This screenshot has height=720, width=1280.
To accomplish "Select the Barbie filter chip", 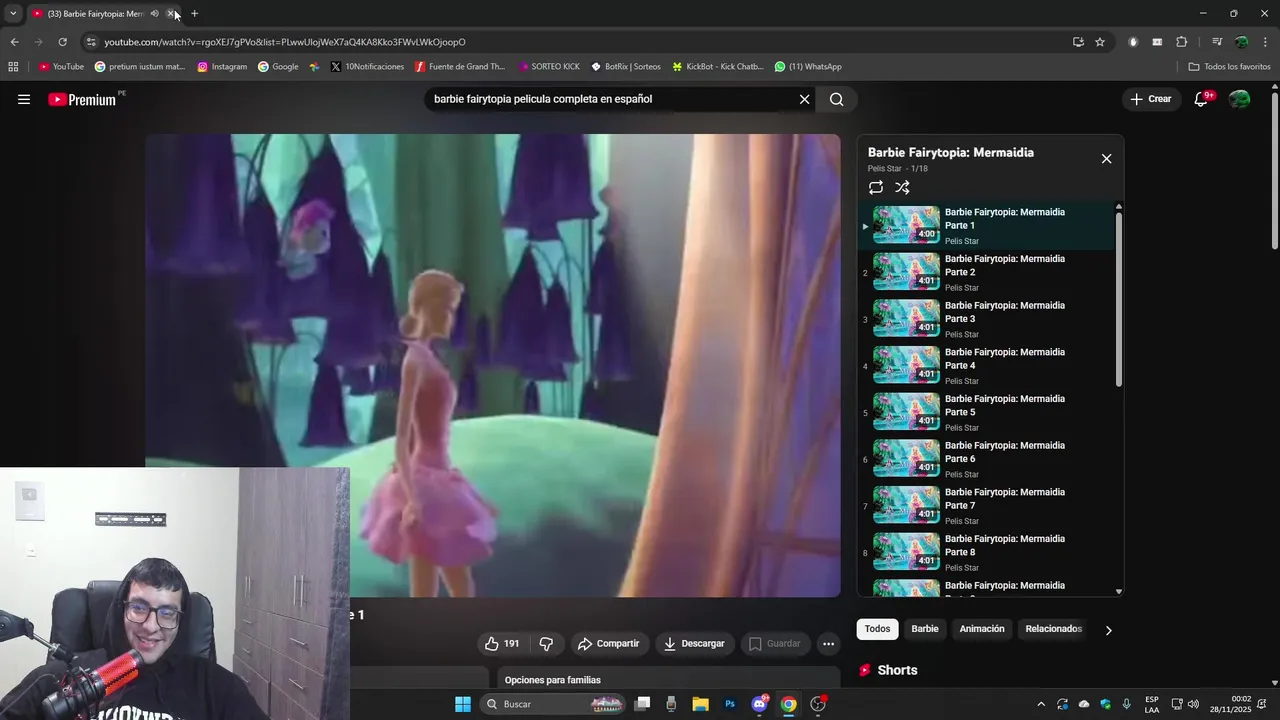I will (925, 629).
